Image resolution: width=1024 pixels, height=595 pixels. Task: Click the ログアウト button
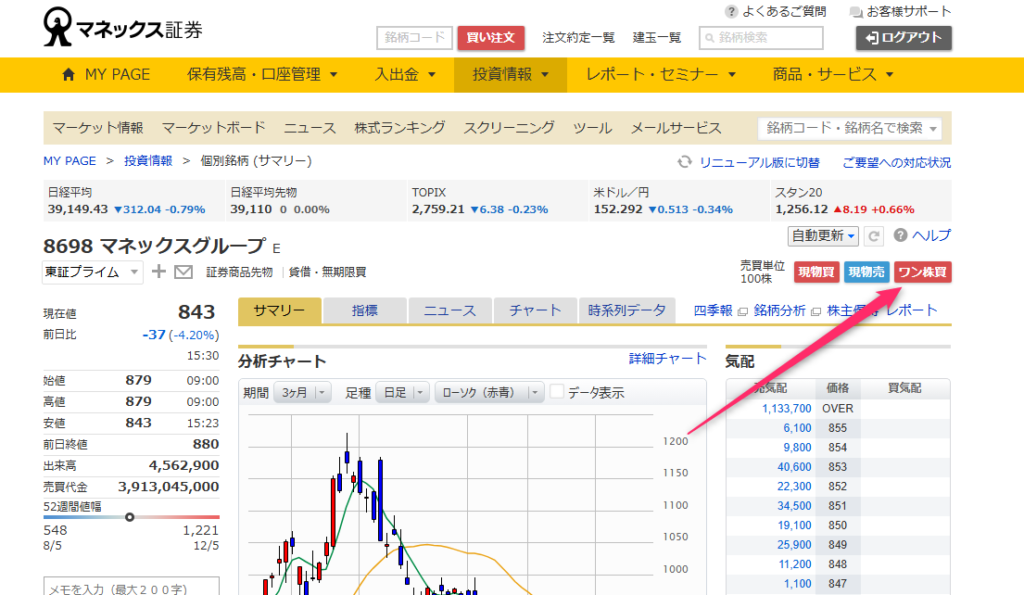[x=904, y=38]
